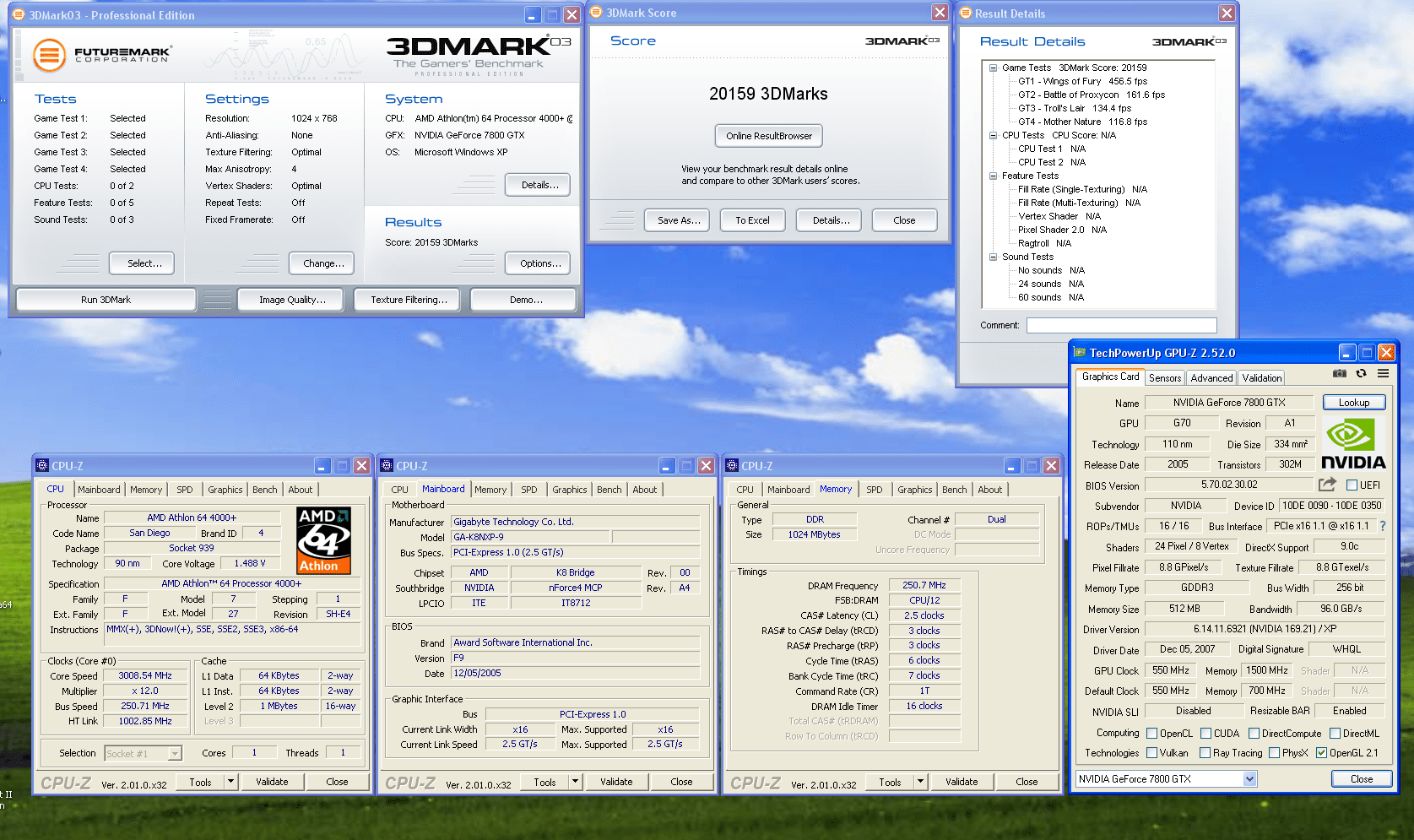Click the Run 3DMark button
Image resolution: width=1414 pixels, height=840 pixels.
[x=106, y=300]
